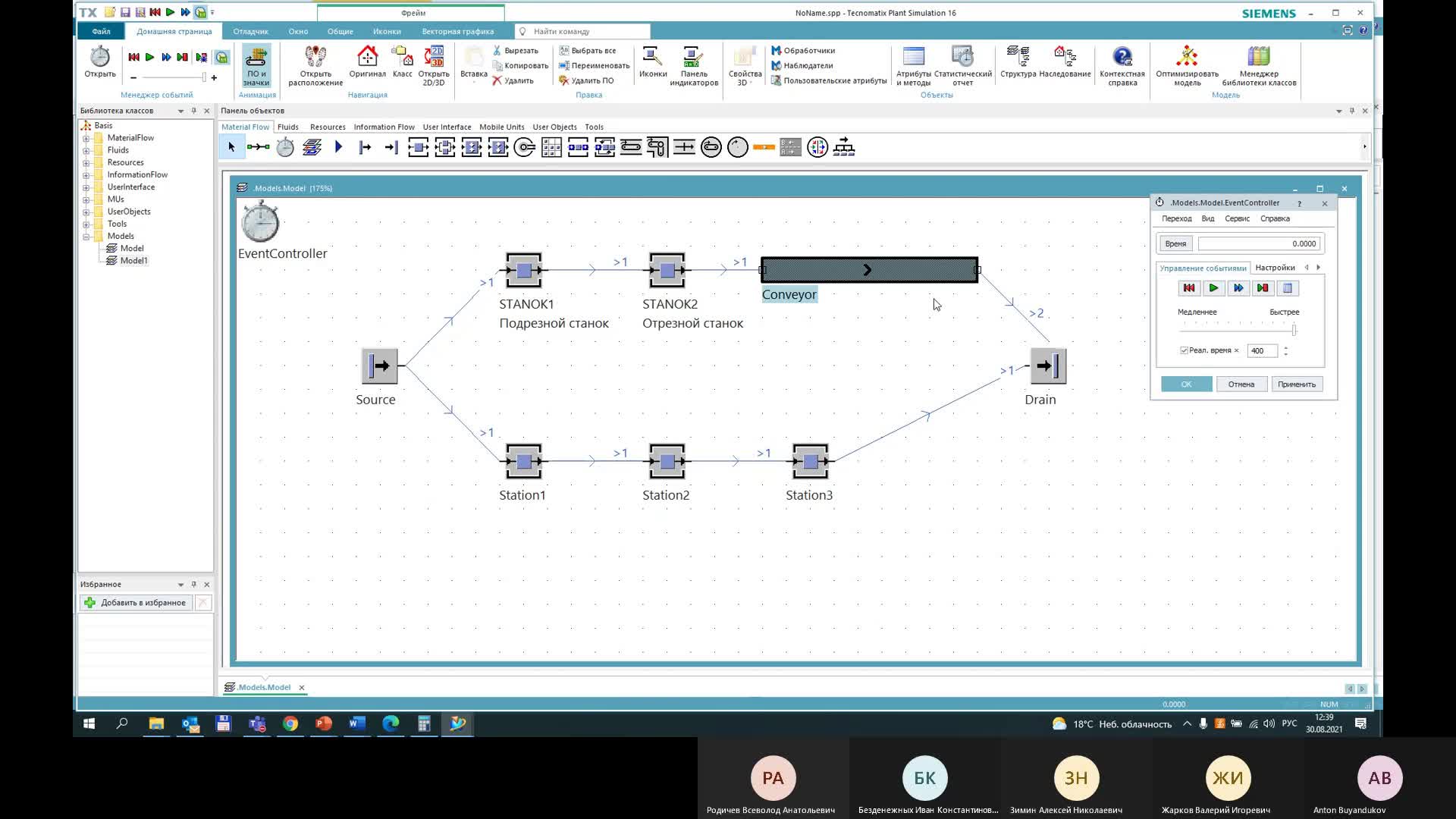Click the Найти команду search field
The height and width of the screenshot is (819, 1456).
[582, 31]
